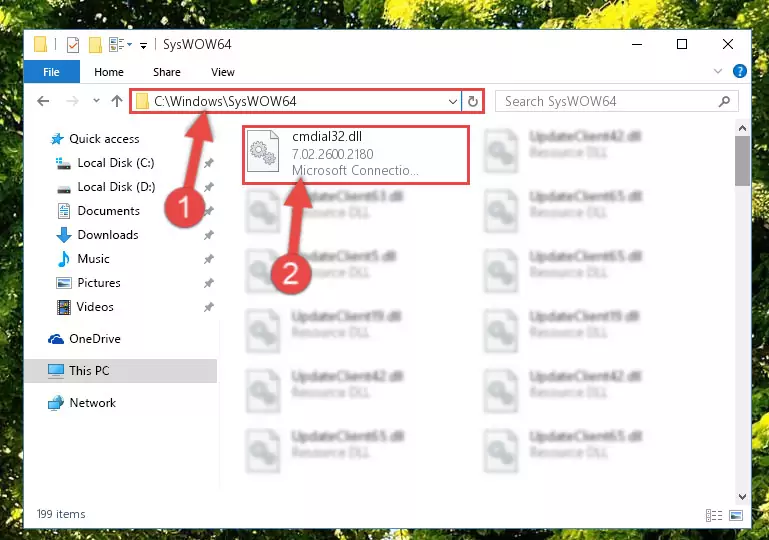Go up one folder level
769x540 pixels.
pyautogui.click(x=117, y=101)
